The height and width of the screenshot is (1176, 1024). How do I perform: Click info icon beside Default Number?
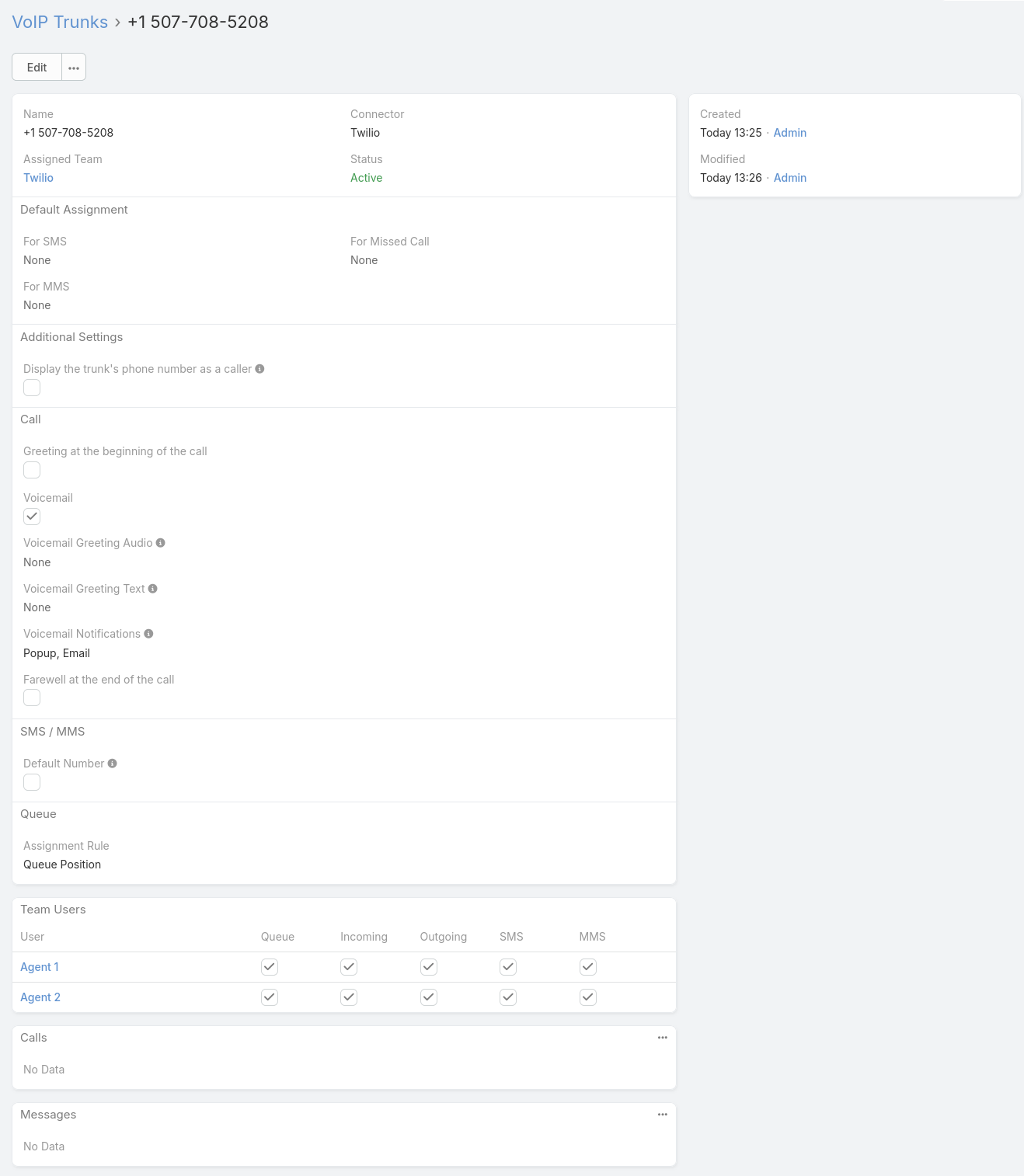click(x=112, y=763)
